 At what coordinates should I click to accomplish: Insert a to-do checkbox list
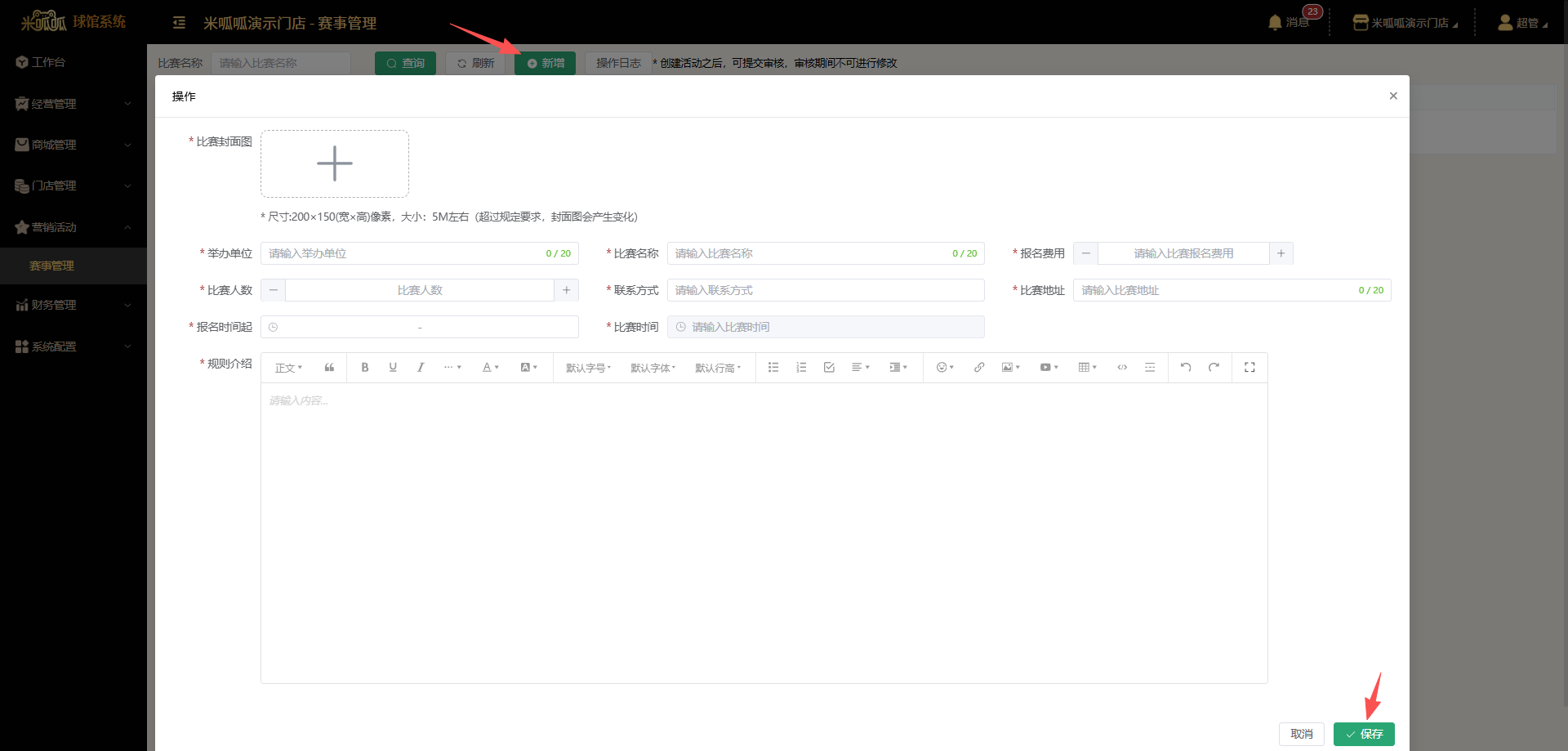[x=829, y=368]
